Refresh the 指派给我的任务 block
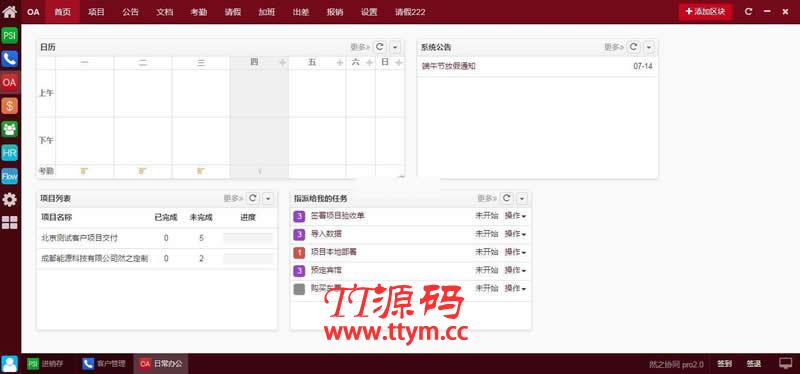The image size is (800, 374). point(507,198)
